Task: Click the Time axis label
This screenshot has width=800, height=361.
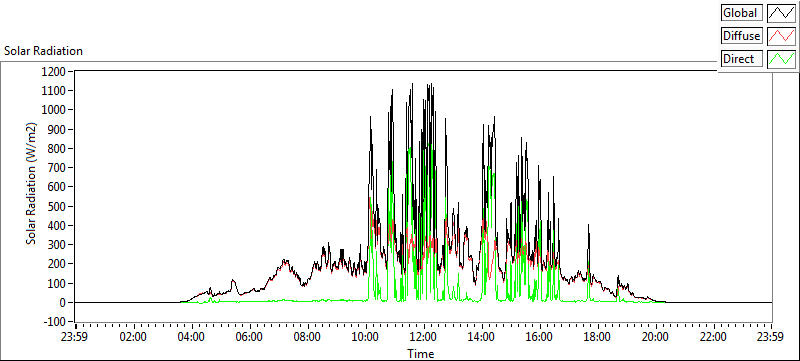Action: (x=420, y=353)
